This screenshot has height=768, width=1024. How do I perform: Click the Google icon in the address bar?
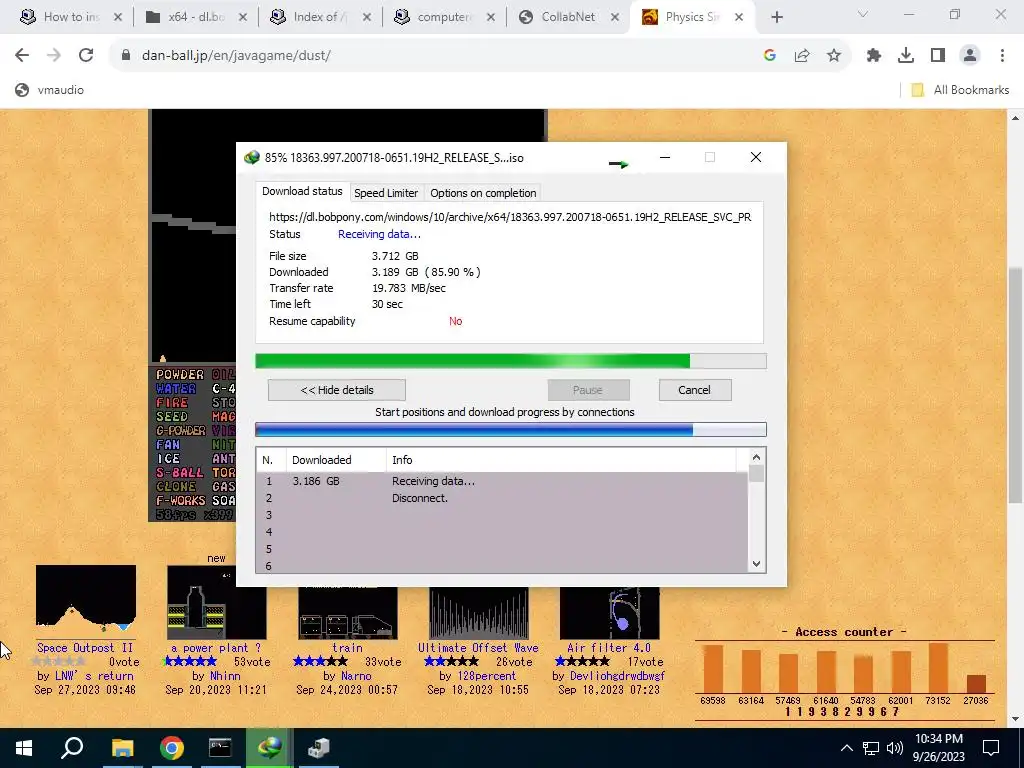click(x=770, y=56)
